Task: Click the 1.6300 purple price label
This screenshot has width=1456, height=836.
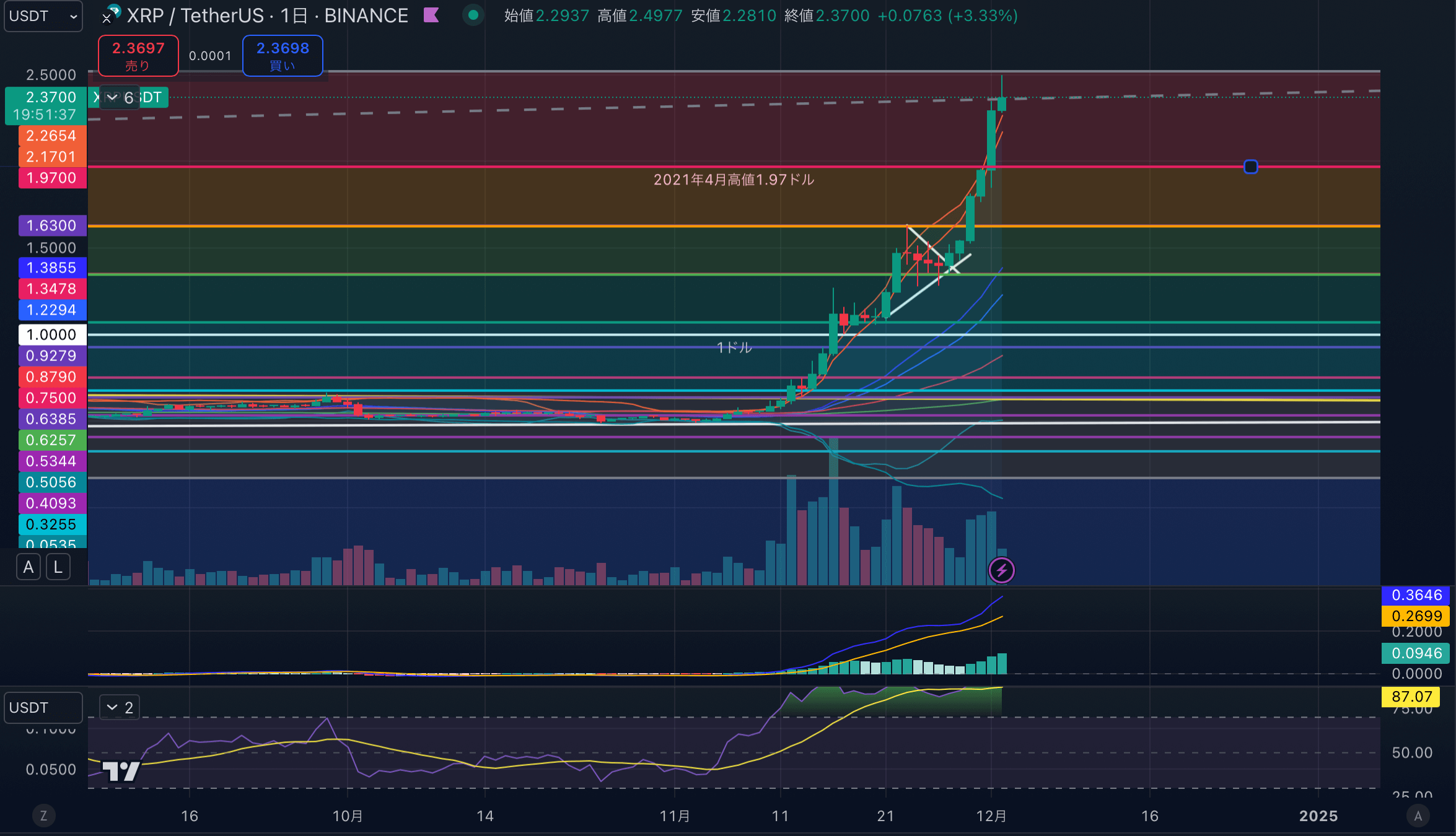Action: (52, 225)
